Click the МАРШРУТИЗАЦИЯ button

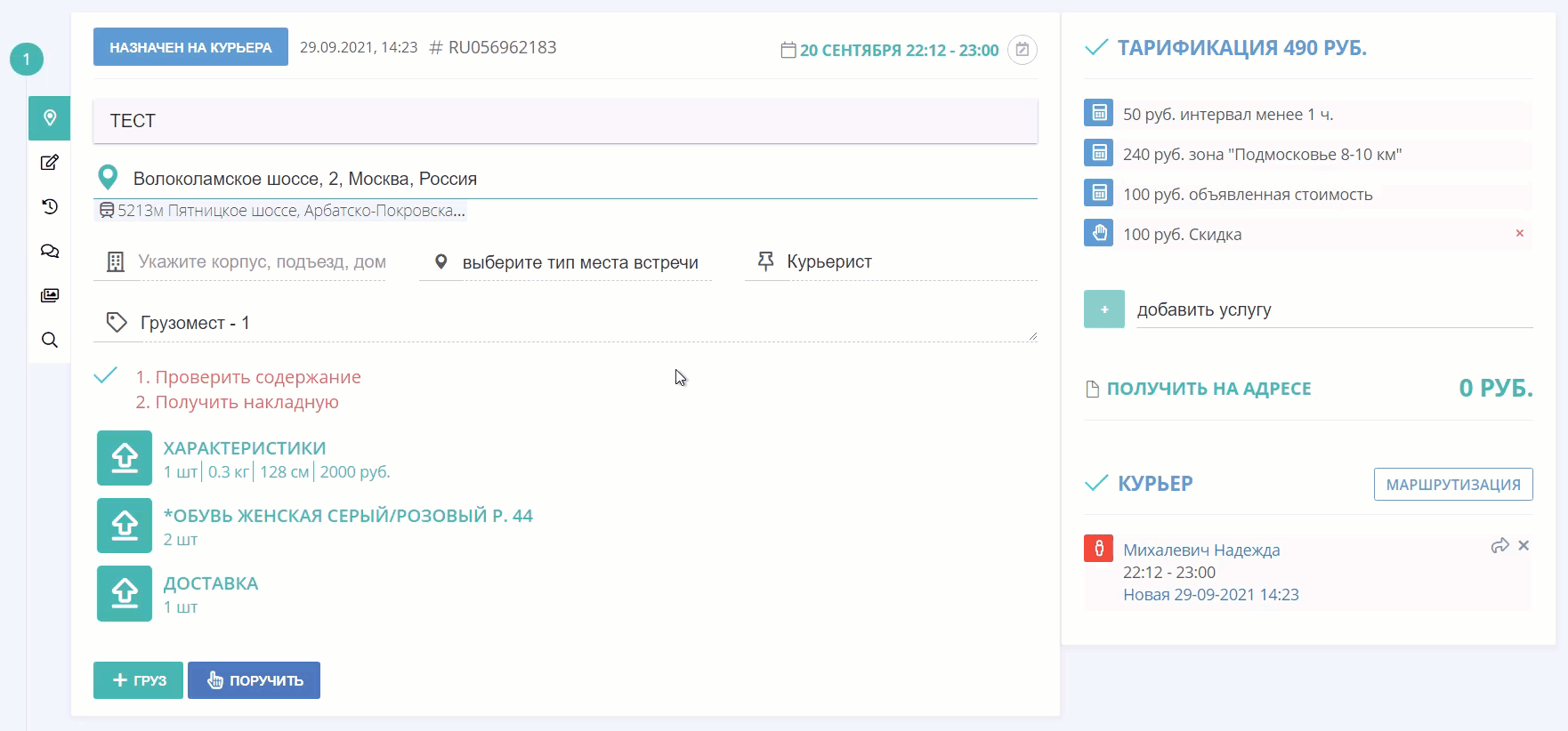[x=1453, y=485]
